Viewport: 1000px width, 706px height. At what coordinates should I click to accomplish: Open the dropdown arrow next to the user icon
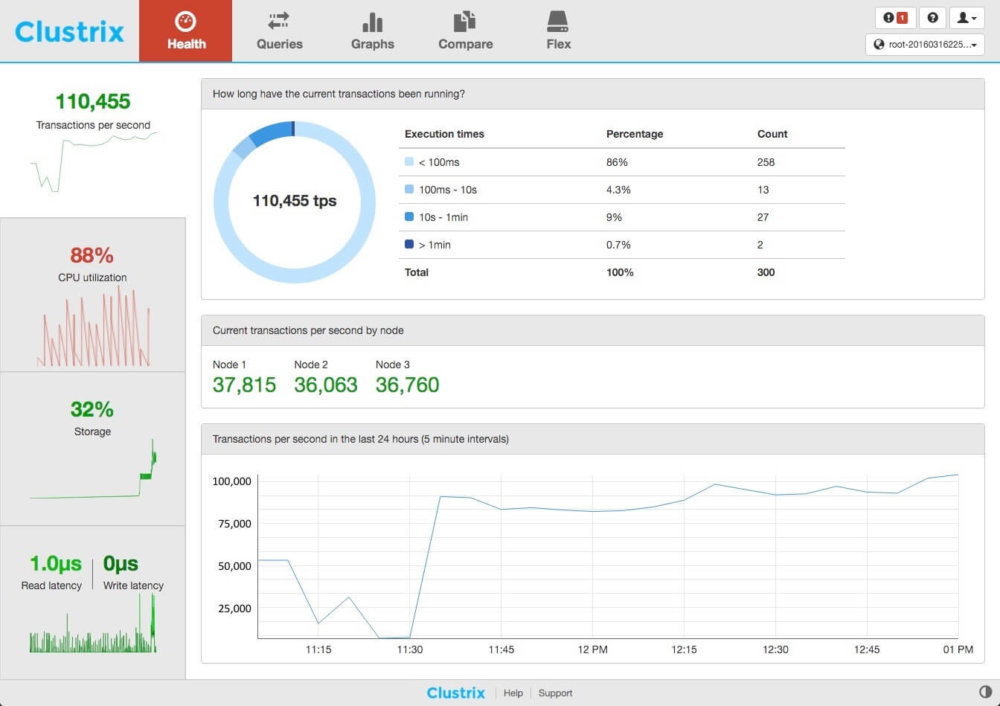[x=975, y=19]
